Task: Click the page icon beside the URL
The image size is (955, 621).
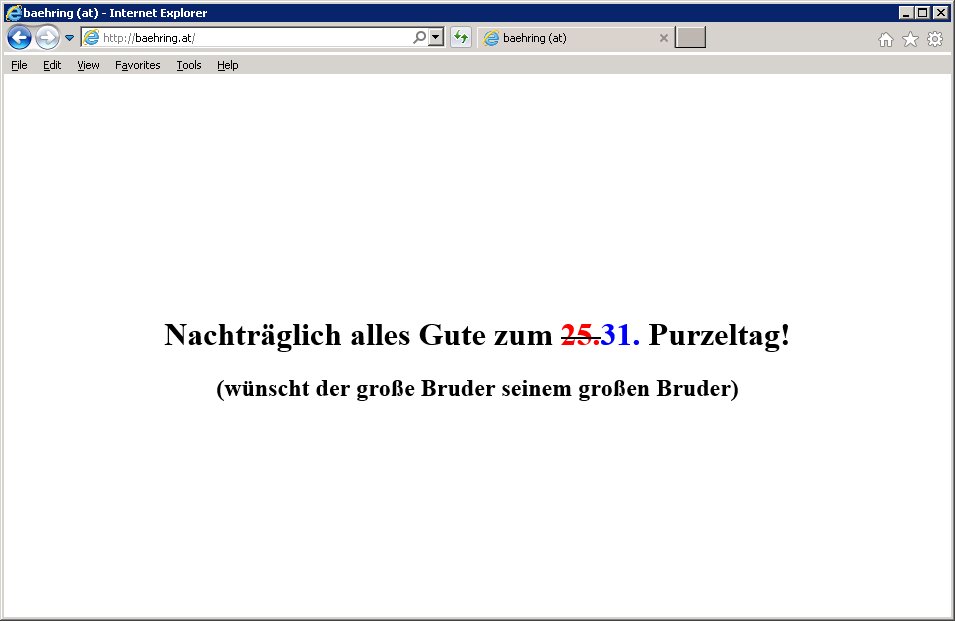Action: [92, 38]
